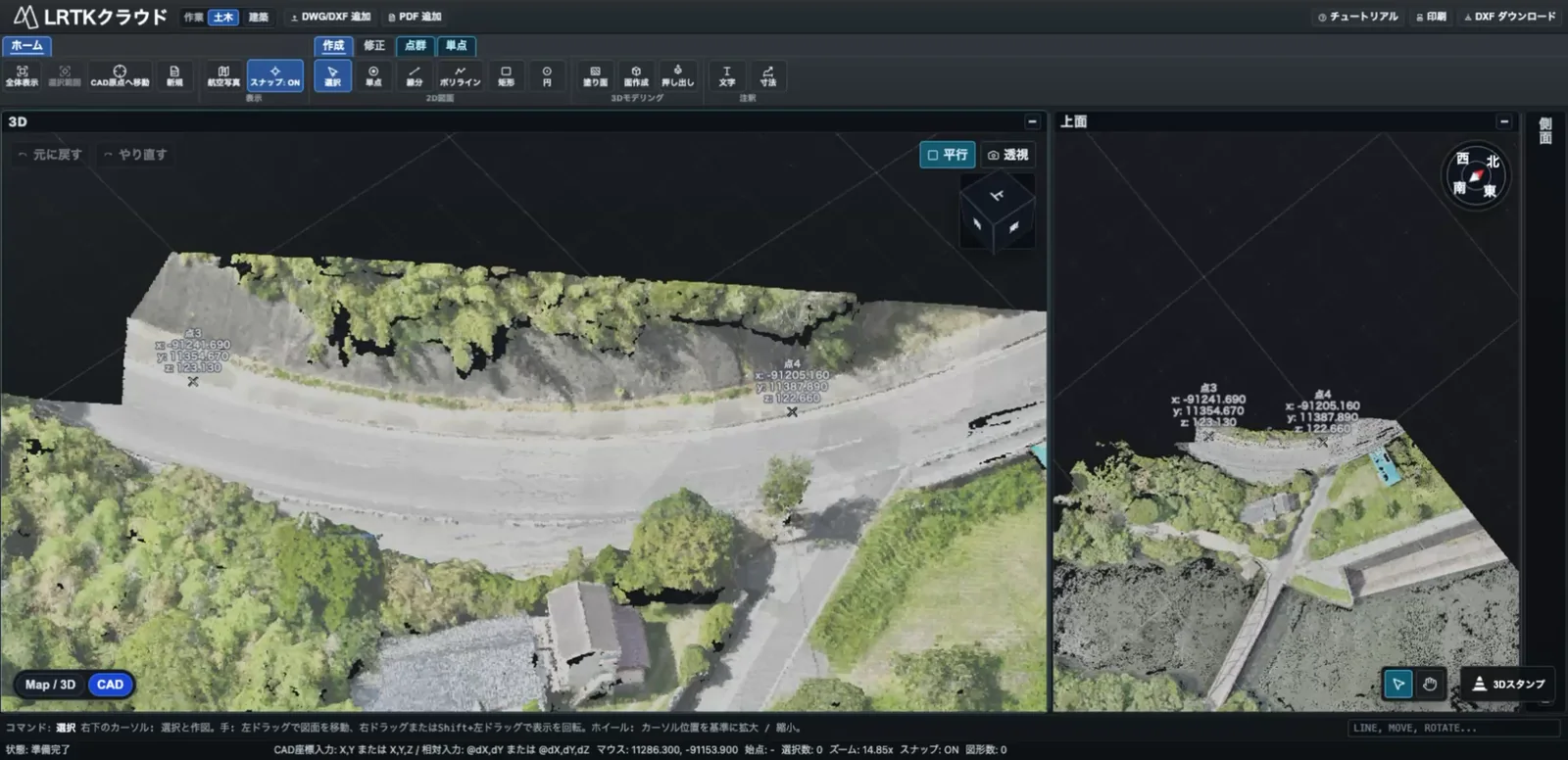
Task: Expand the 側面 side panel
Action: coord(1545,130)
